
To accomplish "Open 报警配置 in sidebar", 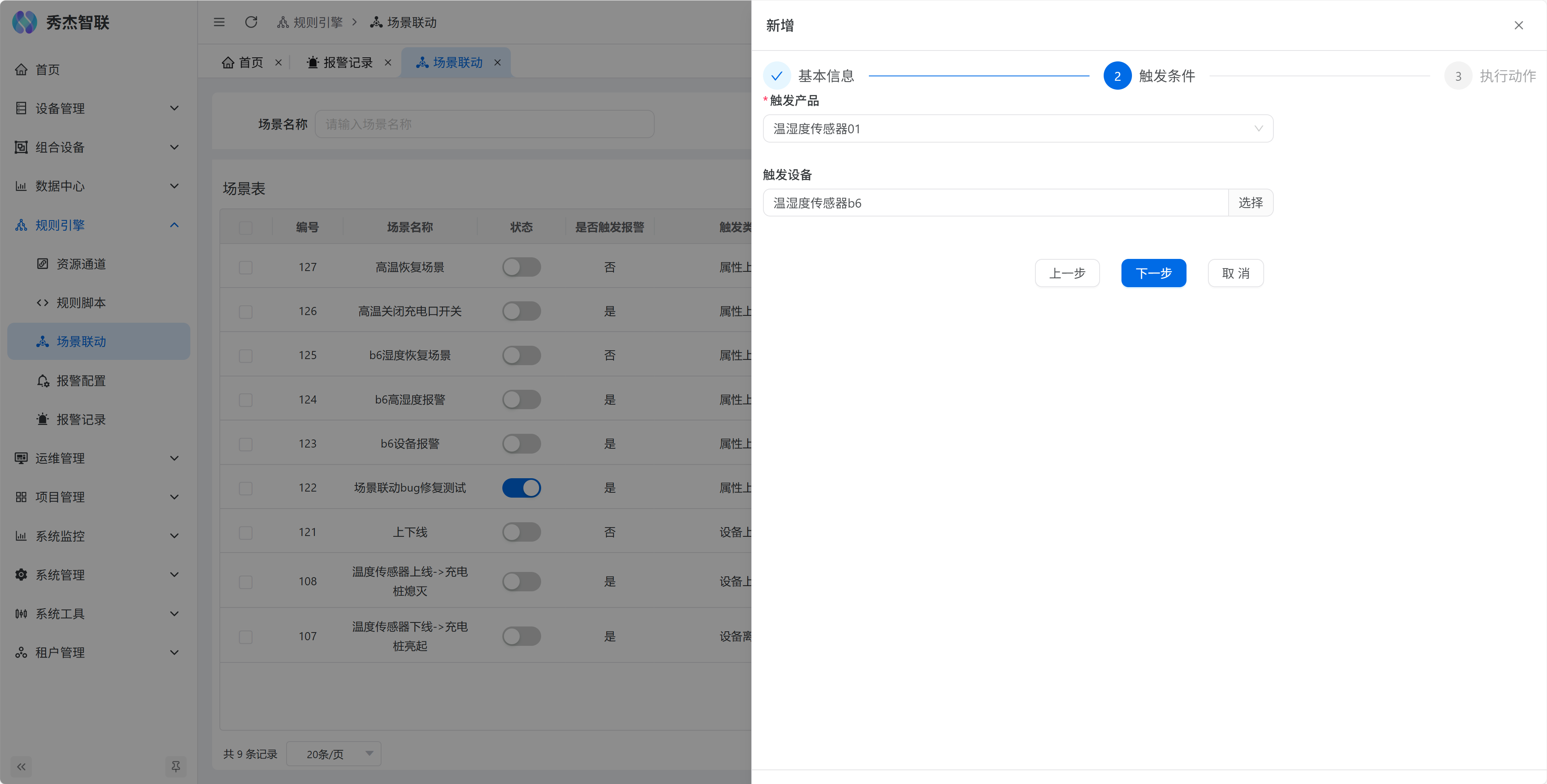I will [80, 380].
